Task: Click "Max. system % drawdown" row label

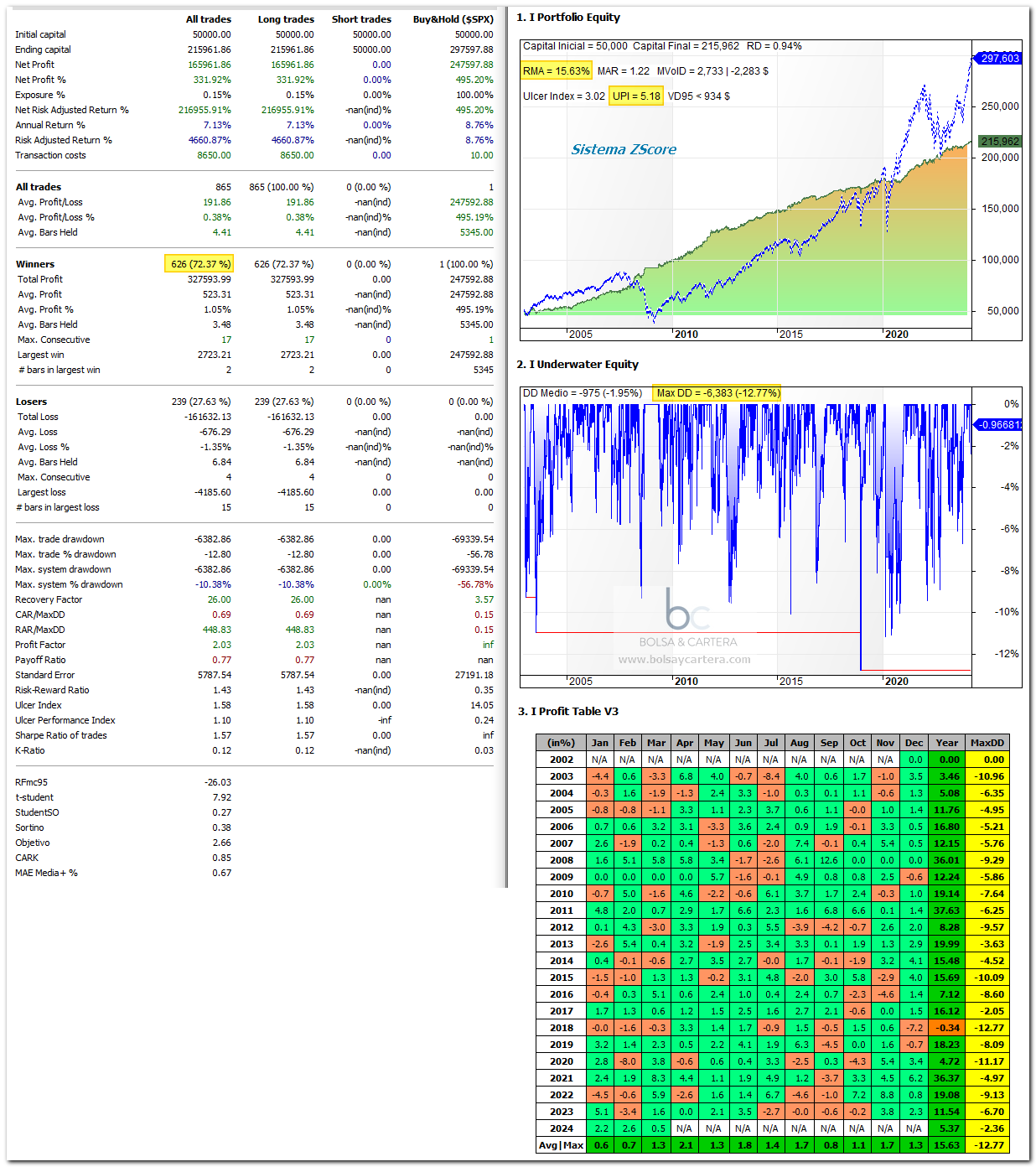Action: 69,584
